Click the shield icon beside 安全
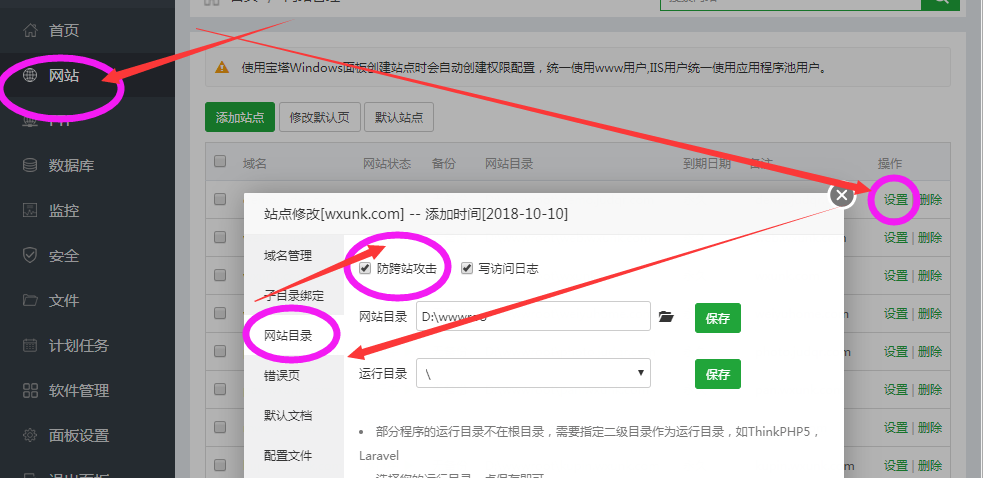 30,256
